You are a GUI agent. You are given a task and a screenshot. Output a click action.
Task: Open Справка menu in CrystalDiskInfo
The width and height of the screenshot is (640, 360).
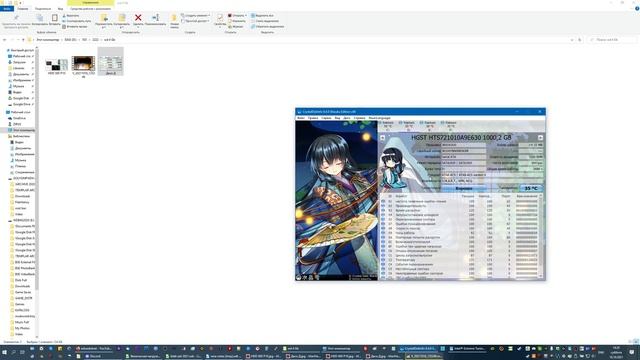pyautogui.click(x=359, y=118)
